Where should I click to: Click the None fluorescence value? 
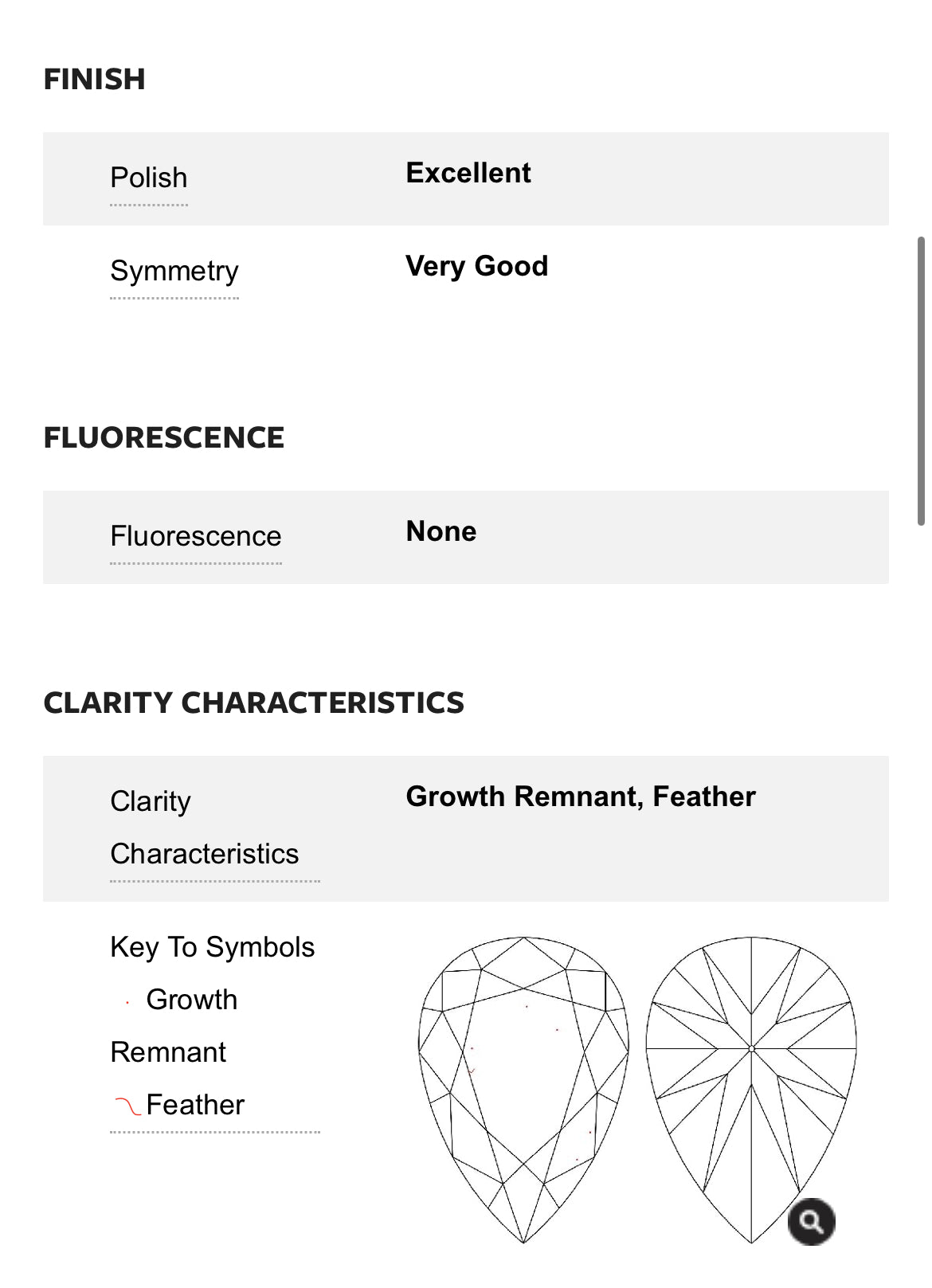(x=441, y=531)
